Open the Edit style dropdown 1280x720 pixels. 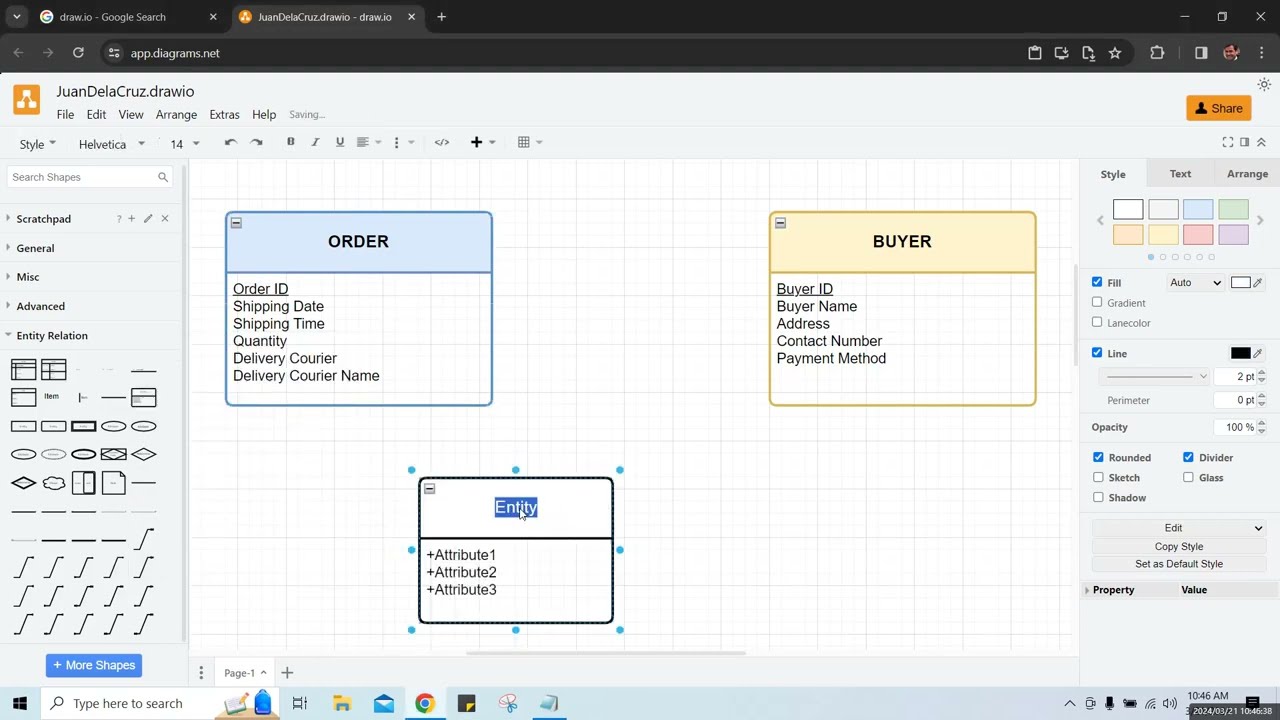[x=1178, y=528]
